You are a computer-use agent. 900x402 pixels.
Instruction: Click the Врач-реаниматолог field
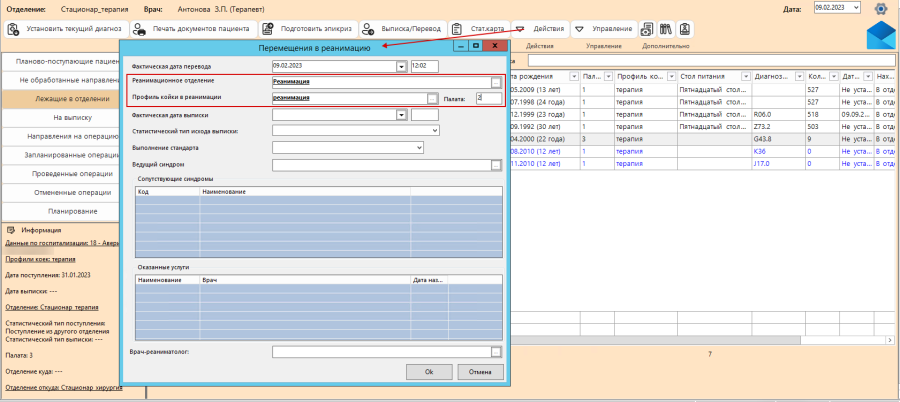click(382, 352)
